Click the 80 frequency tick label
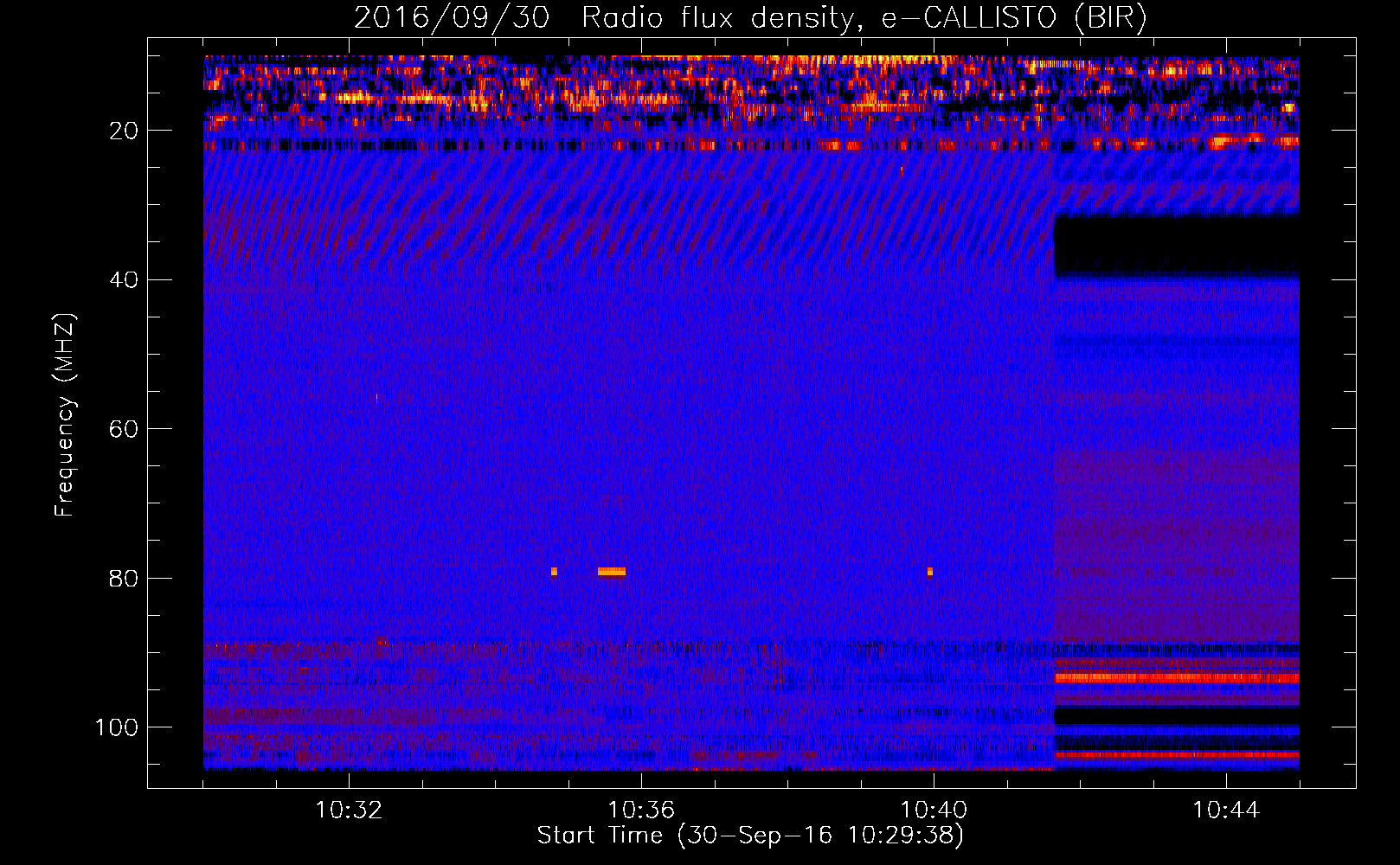Image resolution: width=1400 pixels, height=865 pixels. coord(125,578)
